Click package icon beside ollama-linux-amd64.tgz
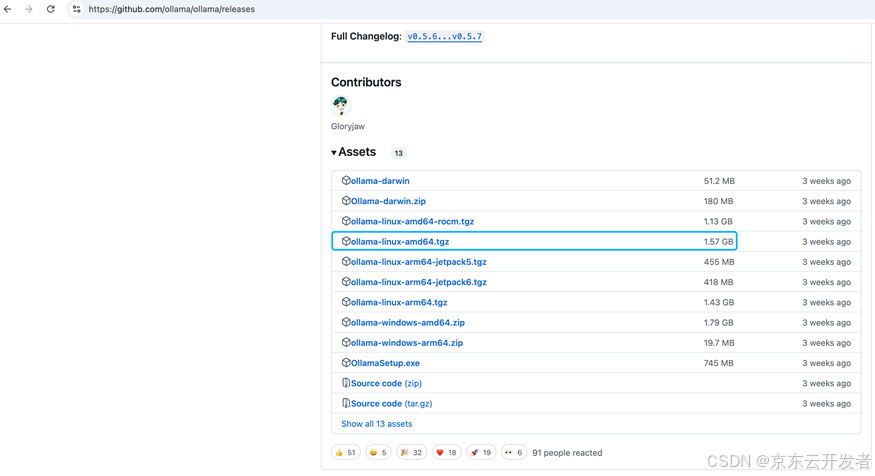Image resolution: width=875 pixels, height=476 pixels. 346,241
